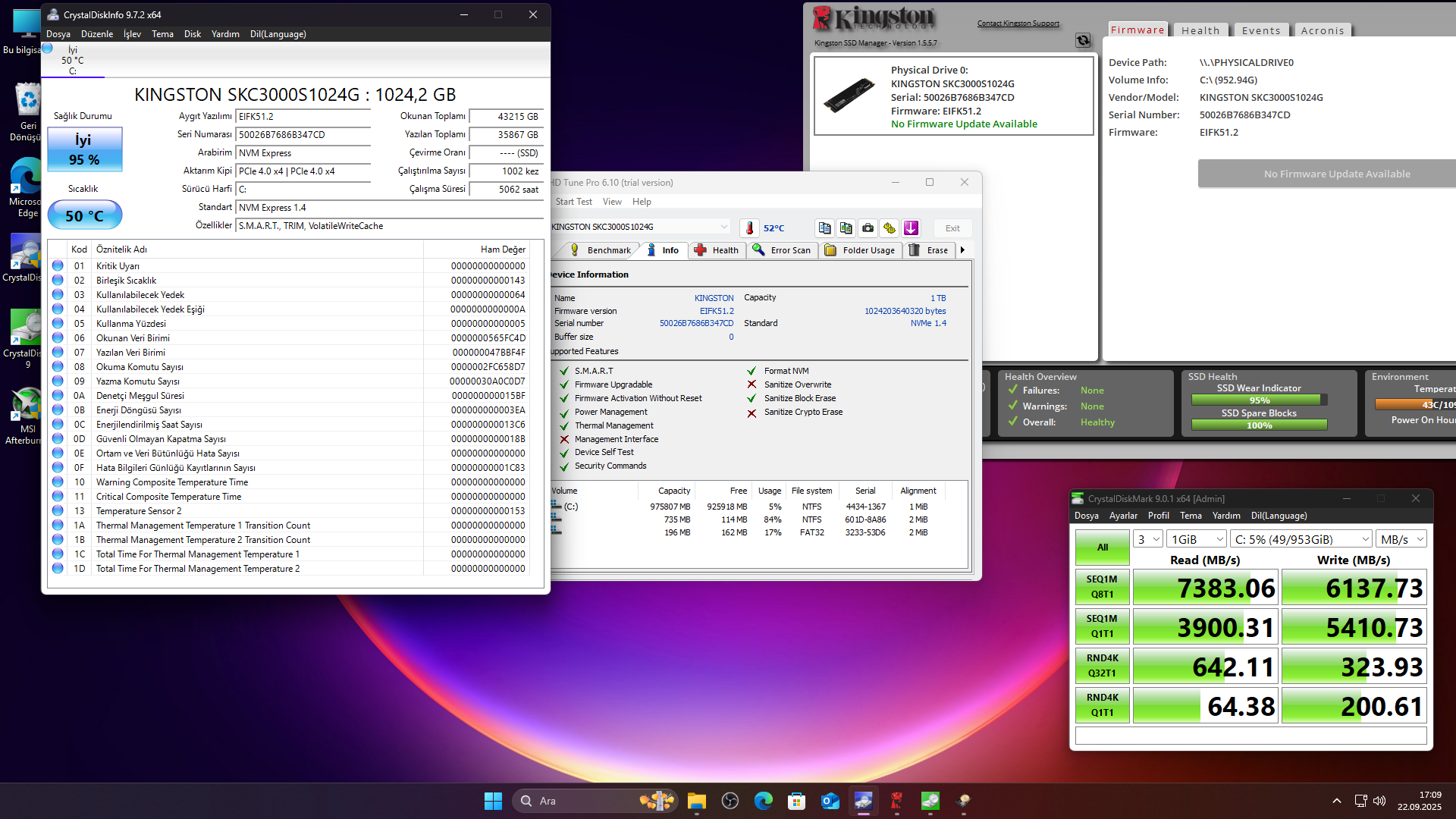Click the Ara search box on the taskbar

point(595,801)
